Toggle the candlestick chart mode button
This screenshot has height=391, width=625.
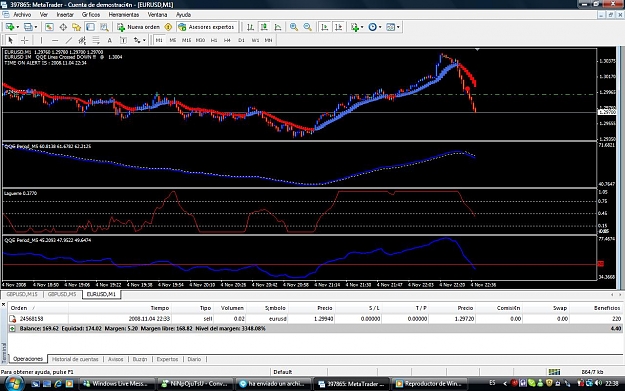pyautogui.click(x=264, y=27)
